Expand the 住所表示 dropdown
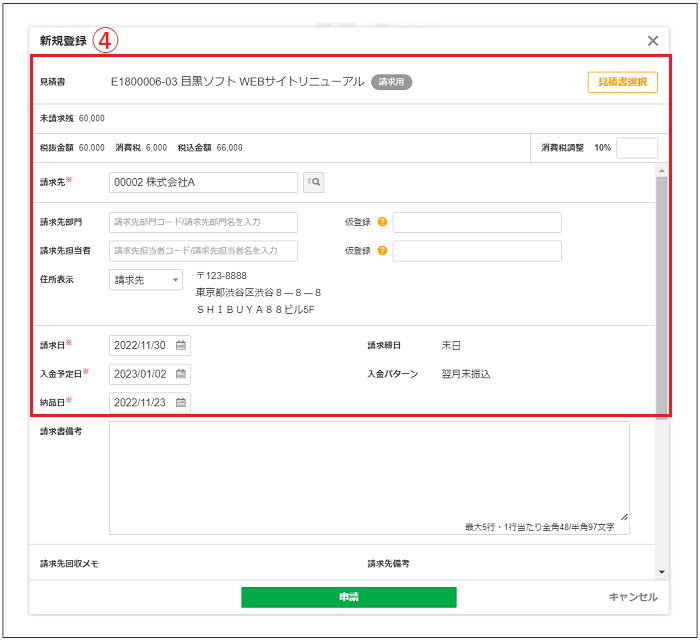 click(x=146, y=280)
